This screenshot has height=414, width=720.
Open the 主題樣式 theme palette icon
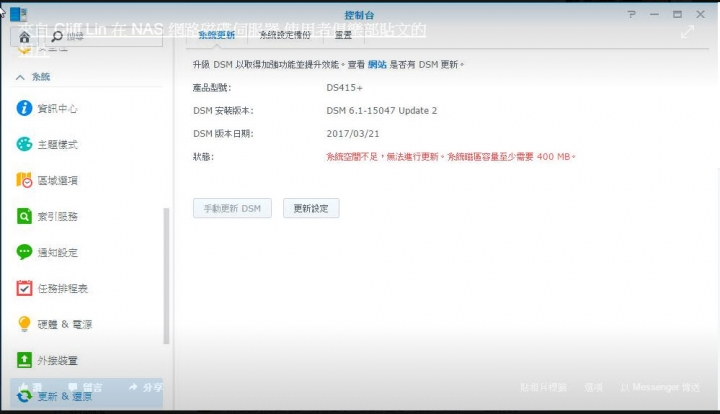click(x=24, y=144)
